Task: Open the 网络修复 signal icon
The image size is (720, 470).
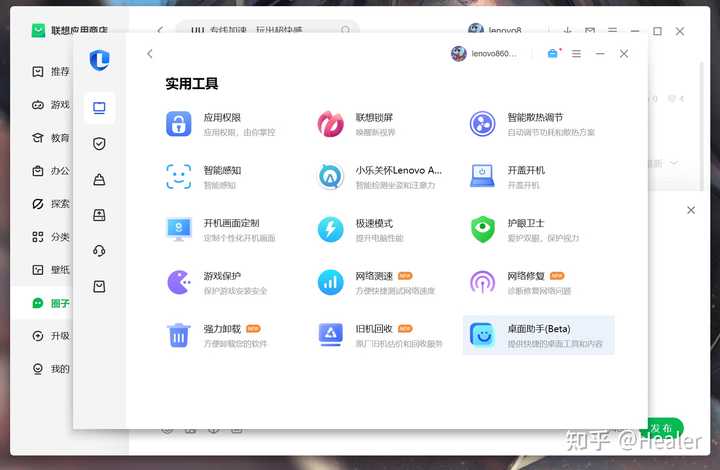Action: coord(483,282)
